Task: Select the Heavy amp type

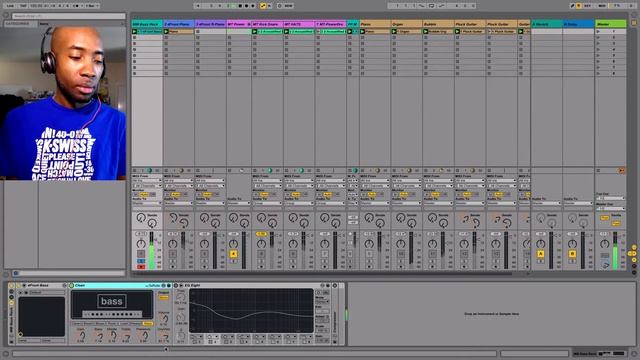Action: click(136, 324)
